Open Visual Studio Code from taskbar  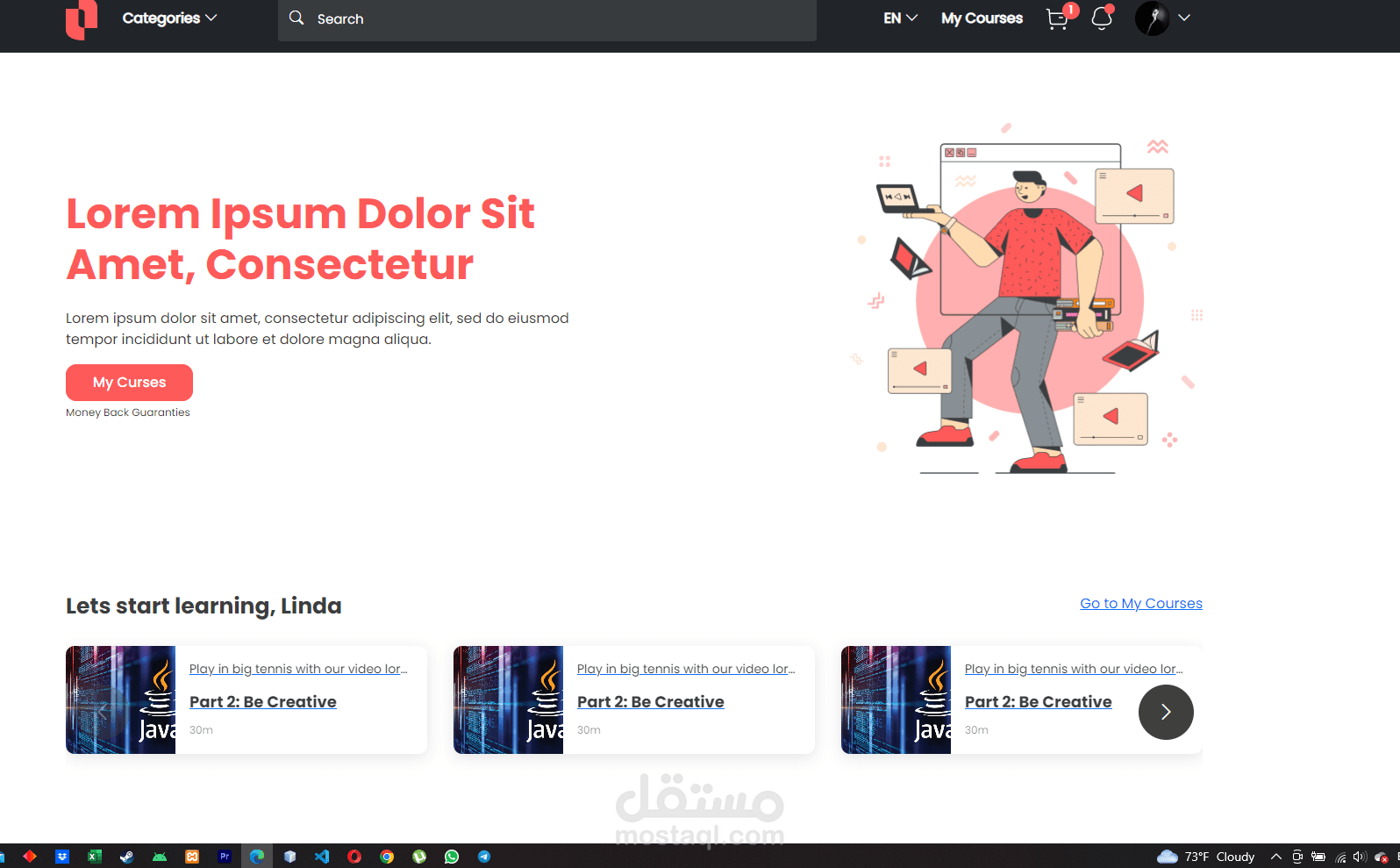point(322,857)
